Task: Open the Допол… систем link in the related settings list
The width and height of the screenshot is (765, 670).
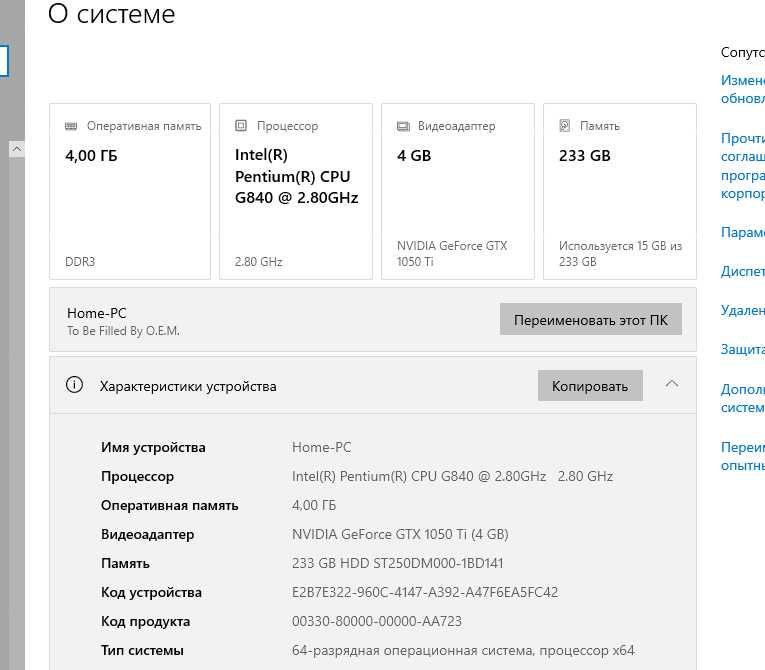Action: point(743,398)
